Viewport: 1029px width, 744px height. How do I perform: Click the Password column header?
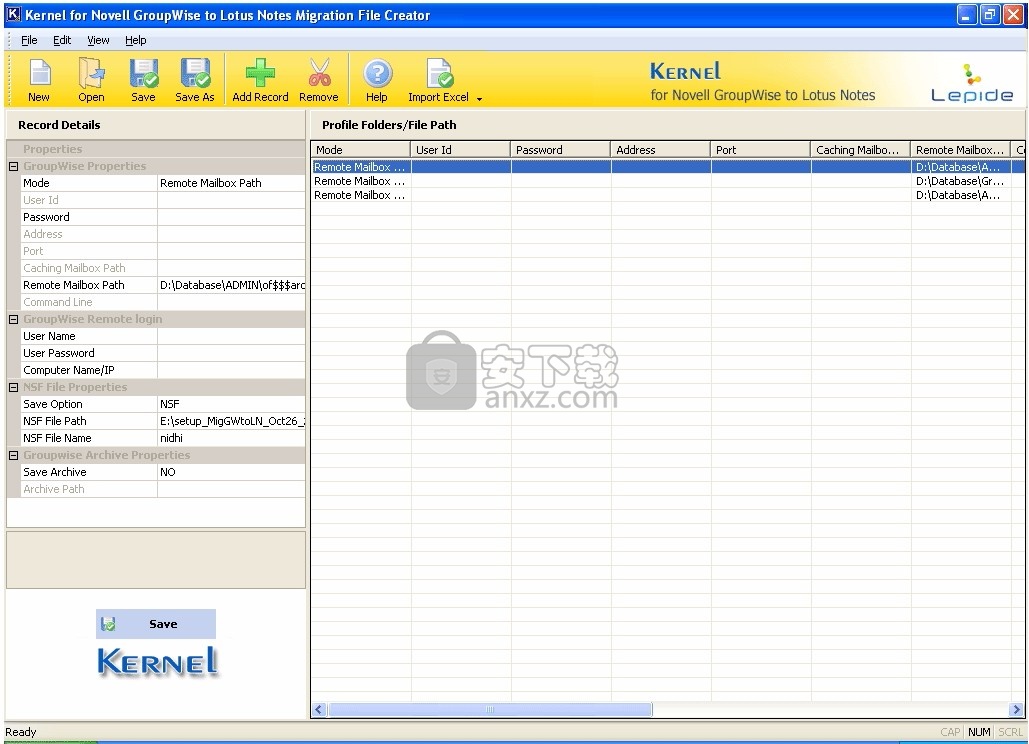click(560, 150)
